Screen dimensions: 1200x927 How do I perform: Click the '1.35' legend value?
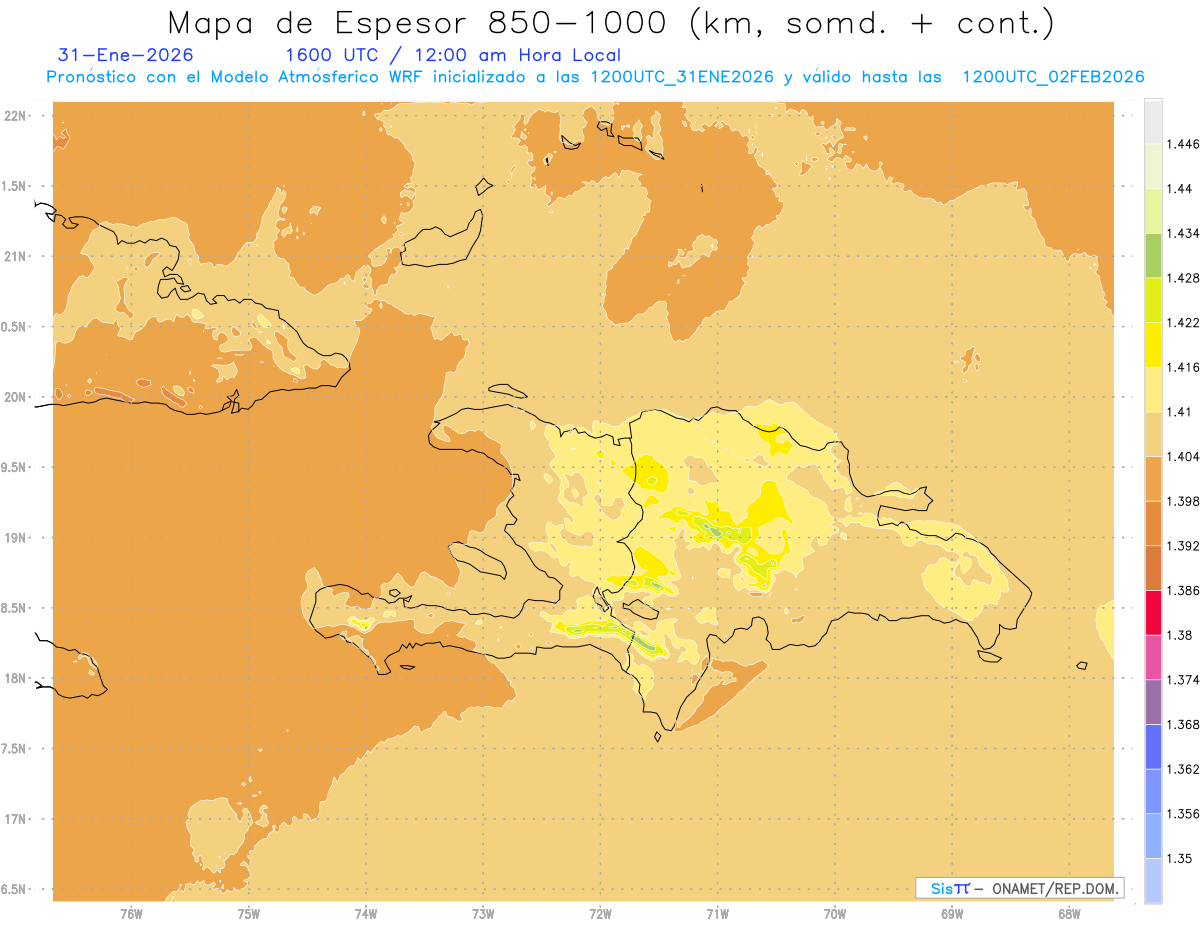point(1180,858)
